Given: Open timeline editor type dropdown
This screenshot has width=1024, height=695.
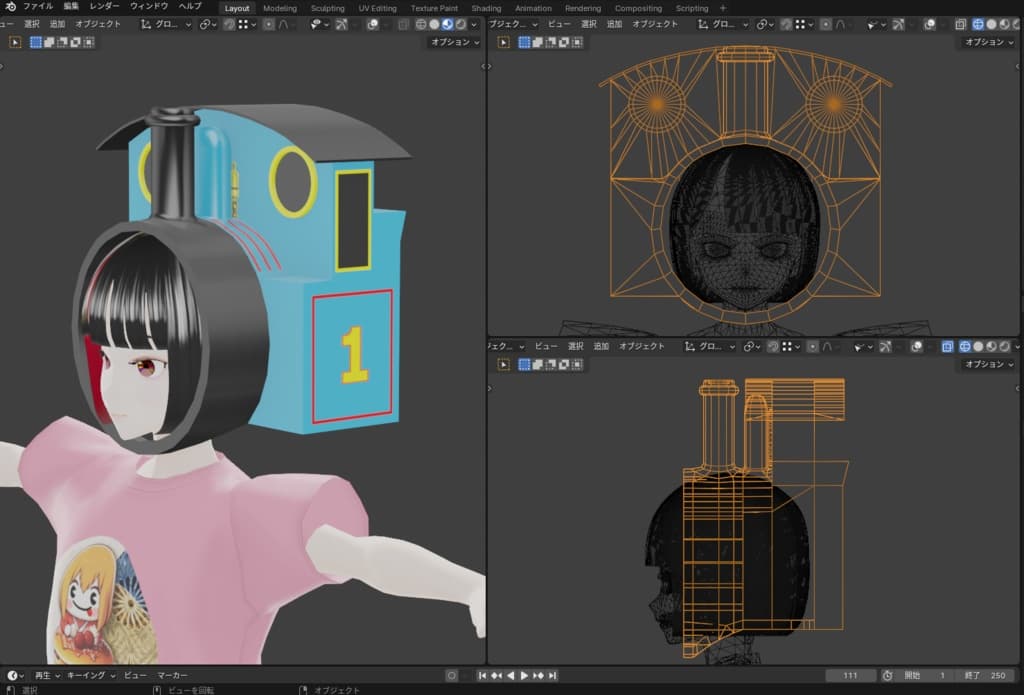Looking at the screenshot, I should point(14,675).
